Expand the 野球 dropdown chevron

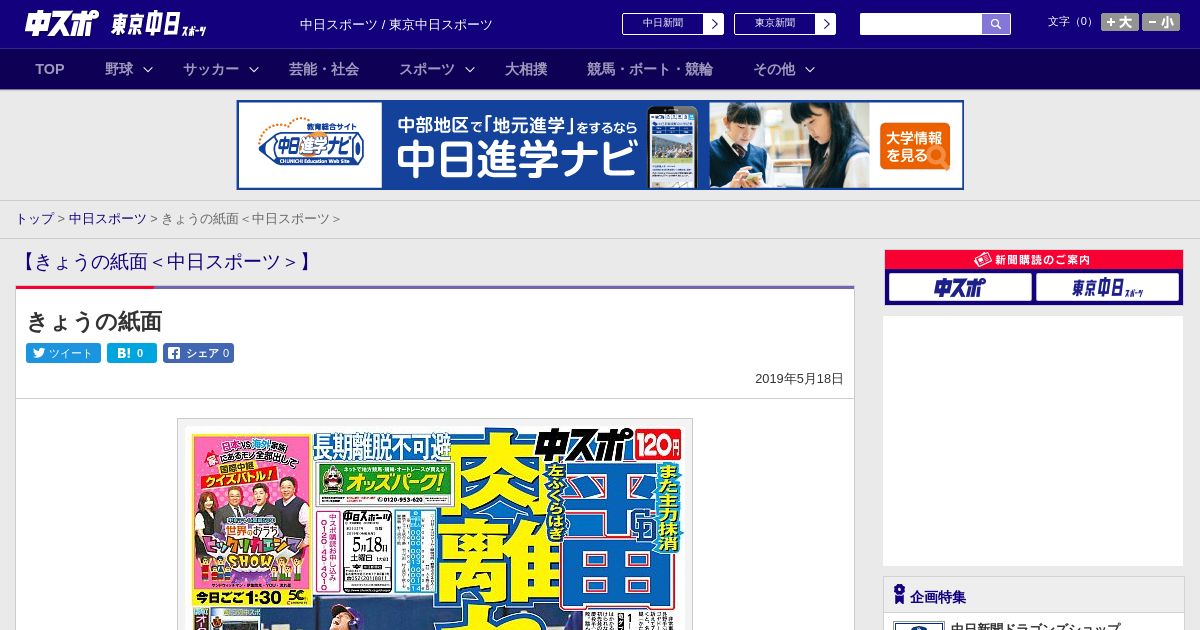pos(148,69)
